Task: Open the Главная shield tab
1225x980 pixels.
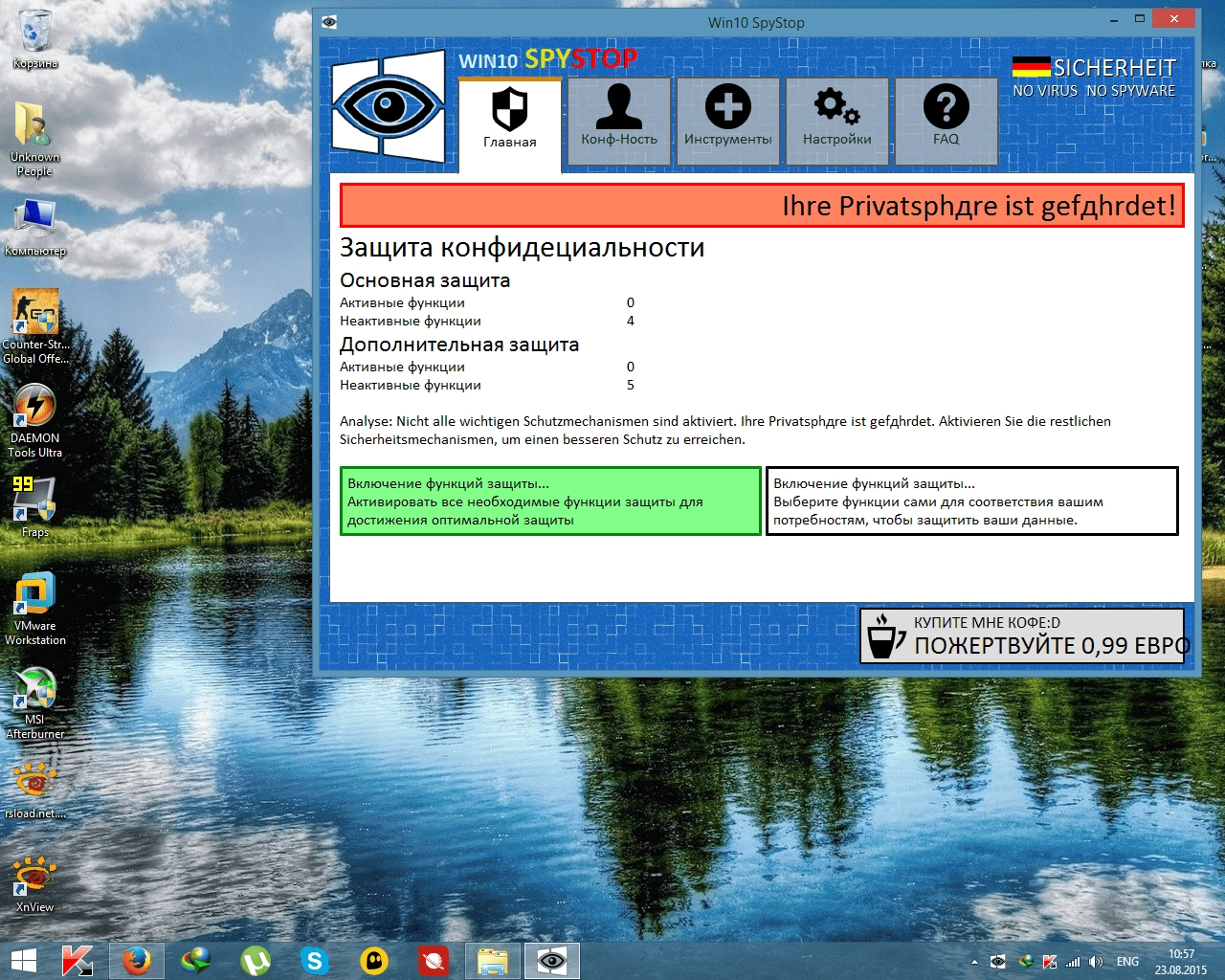Action: pyautogui.click(x=509, y=125)
